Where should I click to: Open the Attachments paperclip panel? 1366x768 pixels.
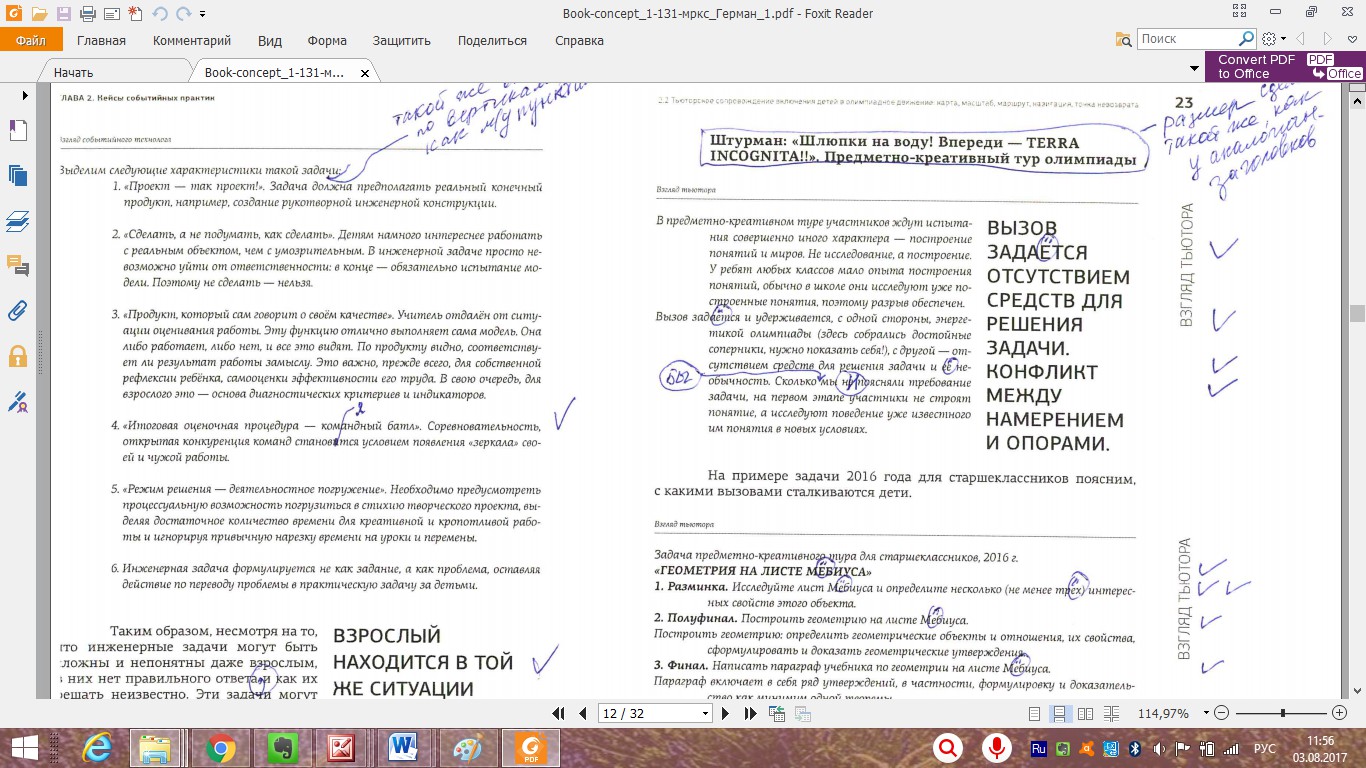tap(17, 310)
